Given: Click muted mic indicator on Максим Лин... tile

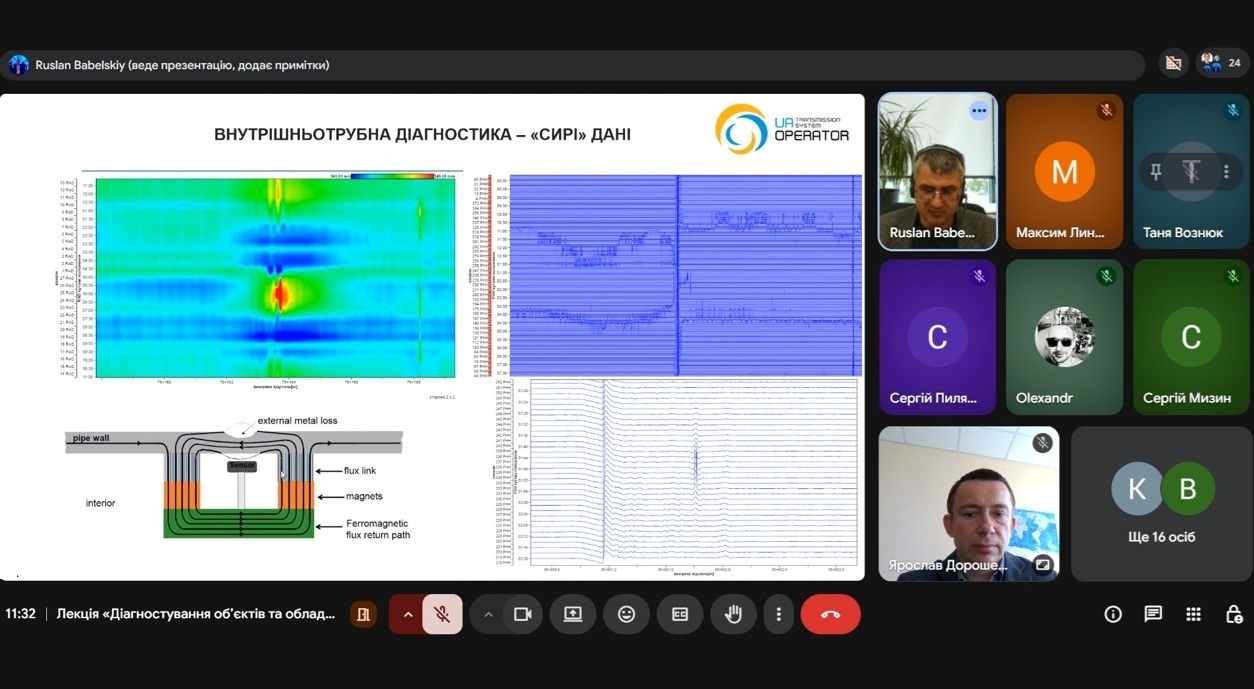Looking at the screenshot, I should click(1106, 111).
